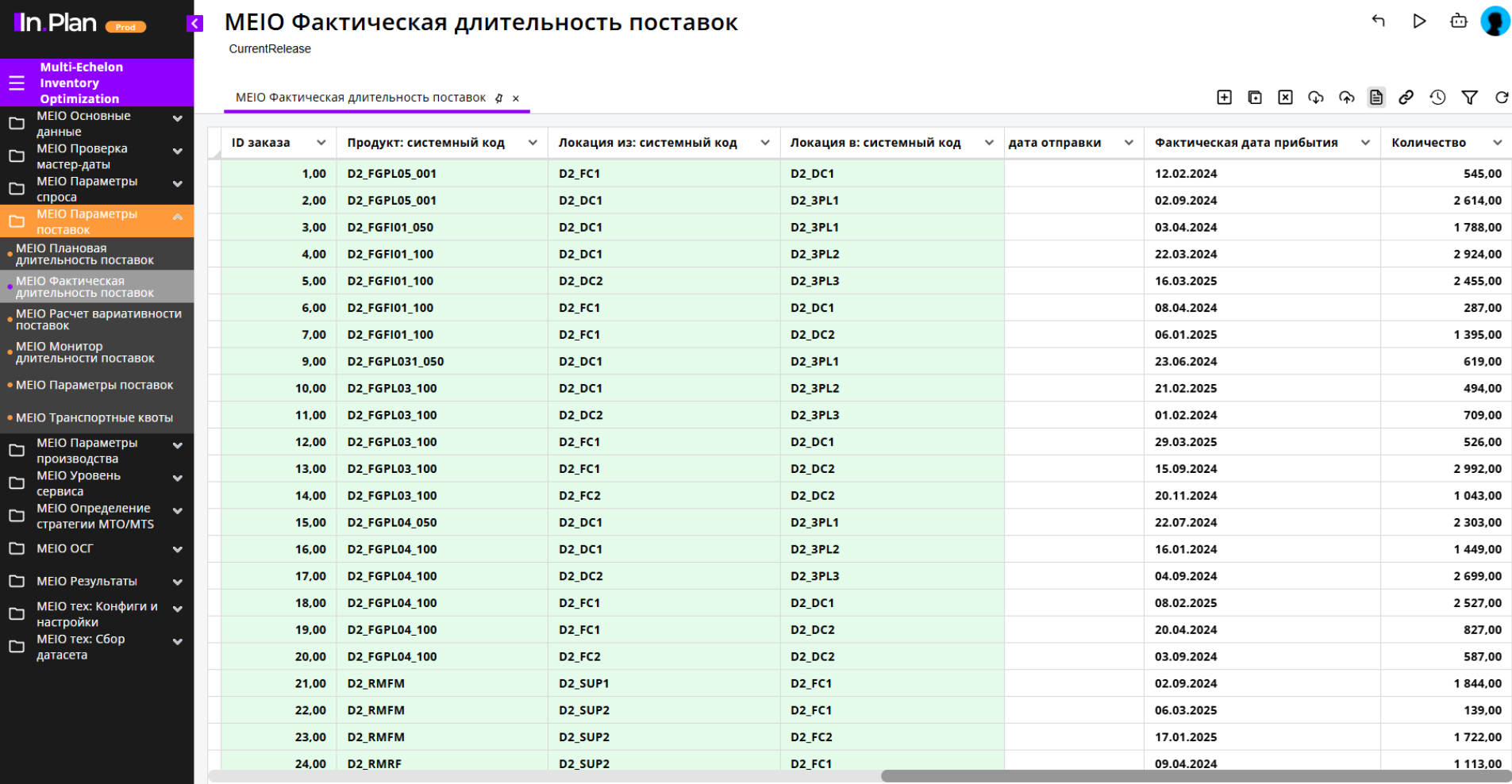Click the duplicate row icon
This screenshot has height=784, width=1512.
tap(1255, 98)
